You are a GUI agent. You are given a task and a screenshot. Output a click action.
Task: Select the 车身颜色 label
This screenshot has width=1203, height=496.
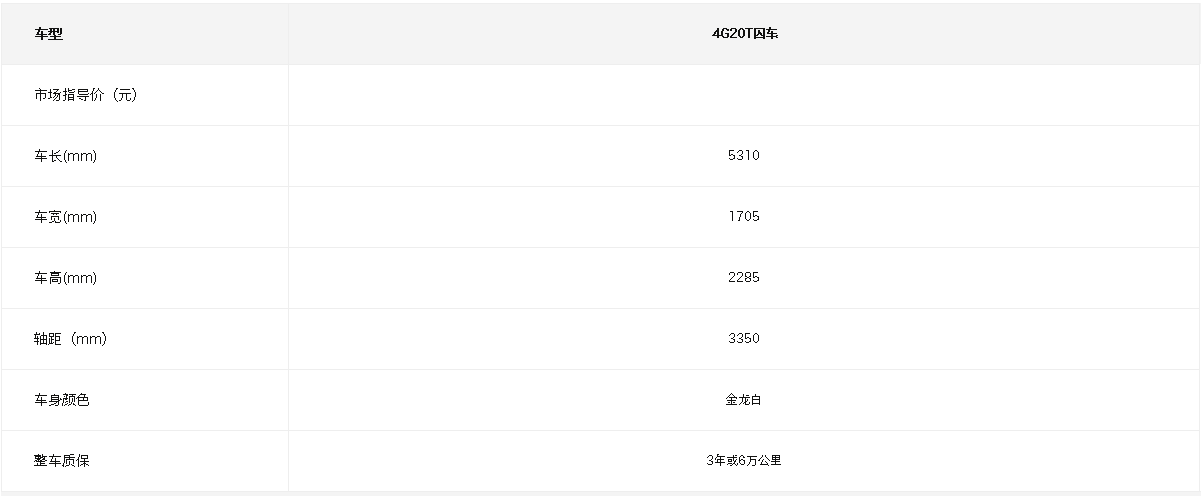pos(61,400)
